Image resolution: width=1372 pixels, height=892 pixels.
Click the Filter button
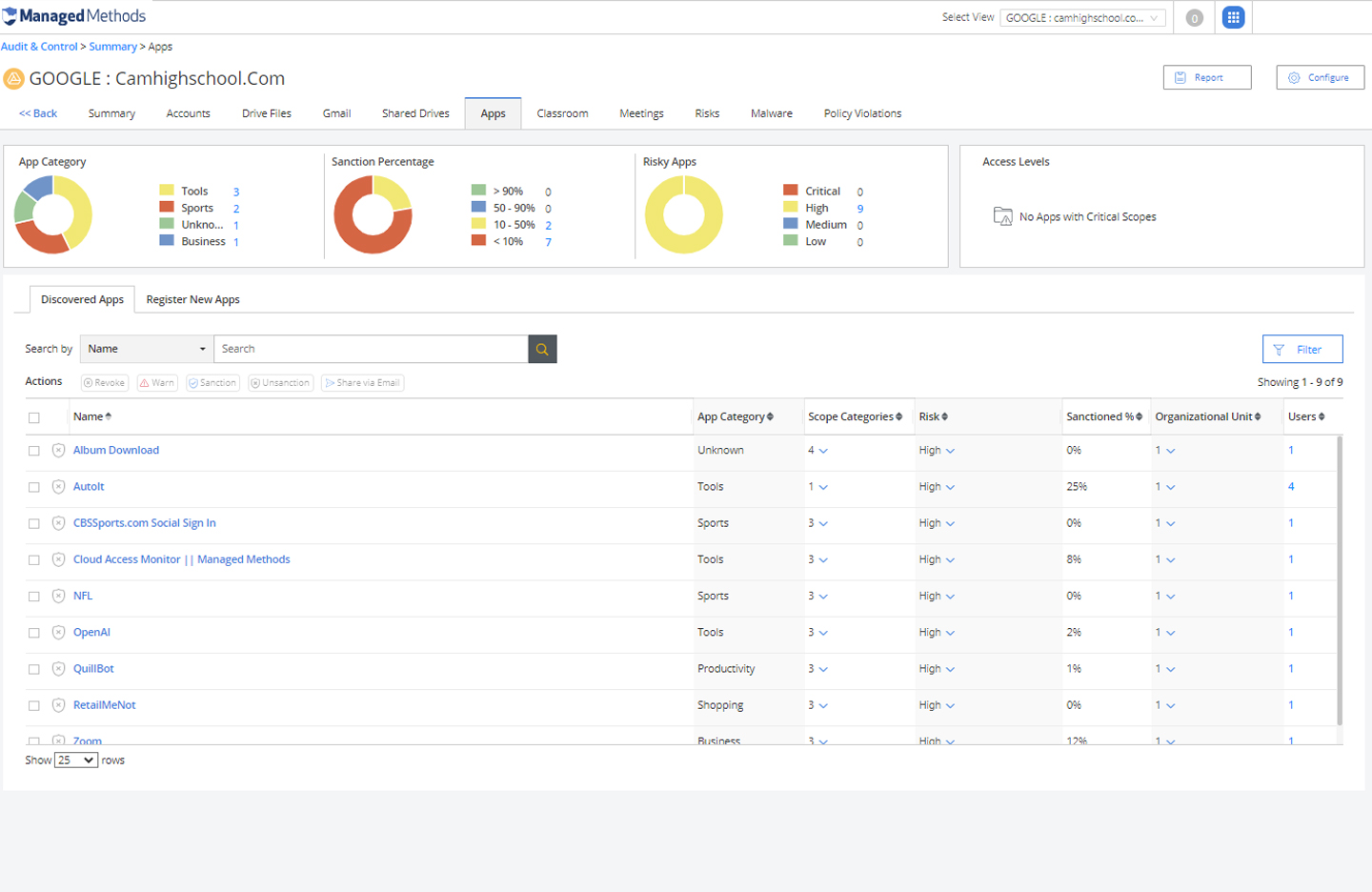tap(1302, 350)
